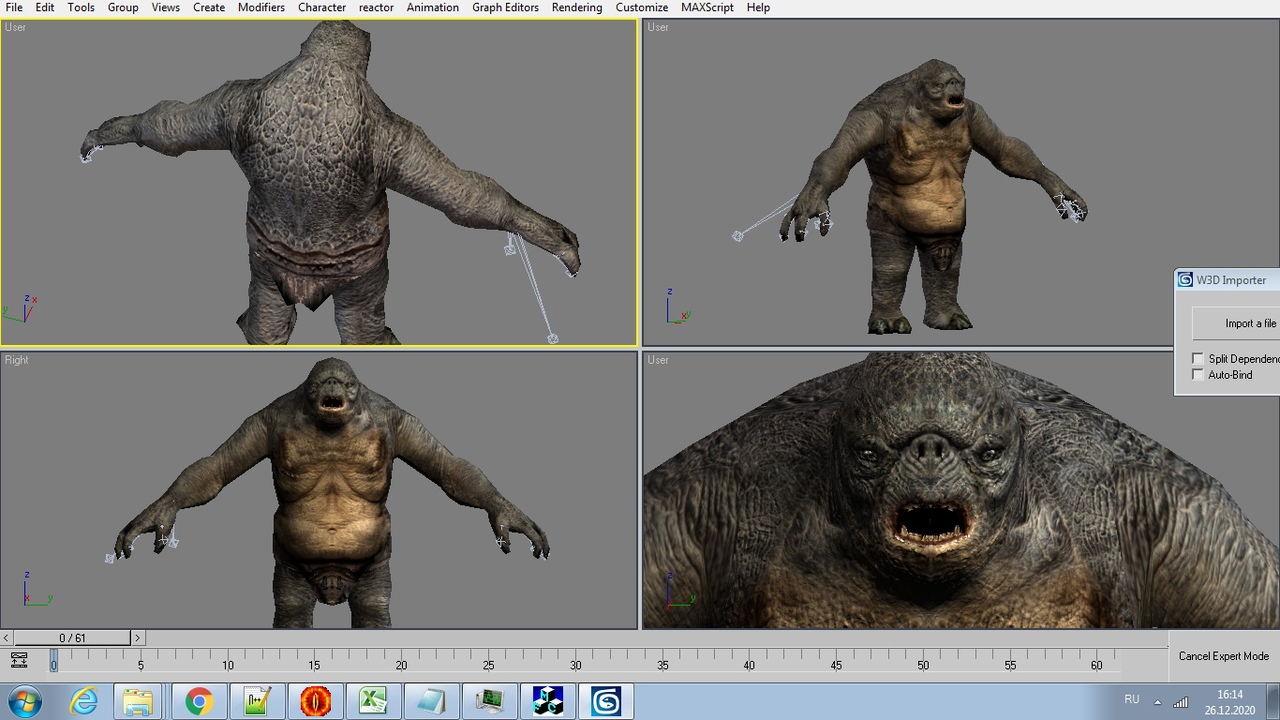Open the mini curve editor icon beside timeline
This screenshot has height=720, width=1280.
coord(18,660)
